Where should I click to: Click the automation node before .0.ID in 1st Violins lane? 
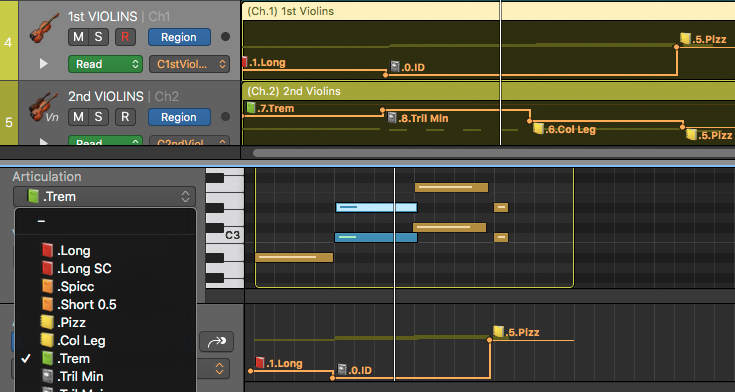coord(386,75)
